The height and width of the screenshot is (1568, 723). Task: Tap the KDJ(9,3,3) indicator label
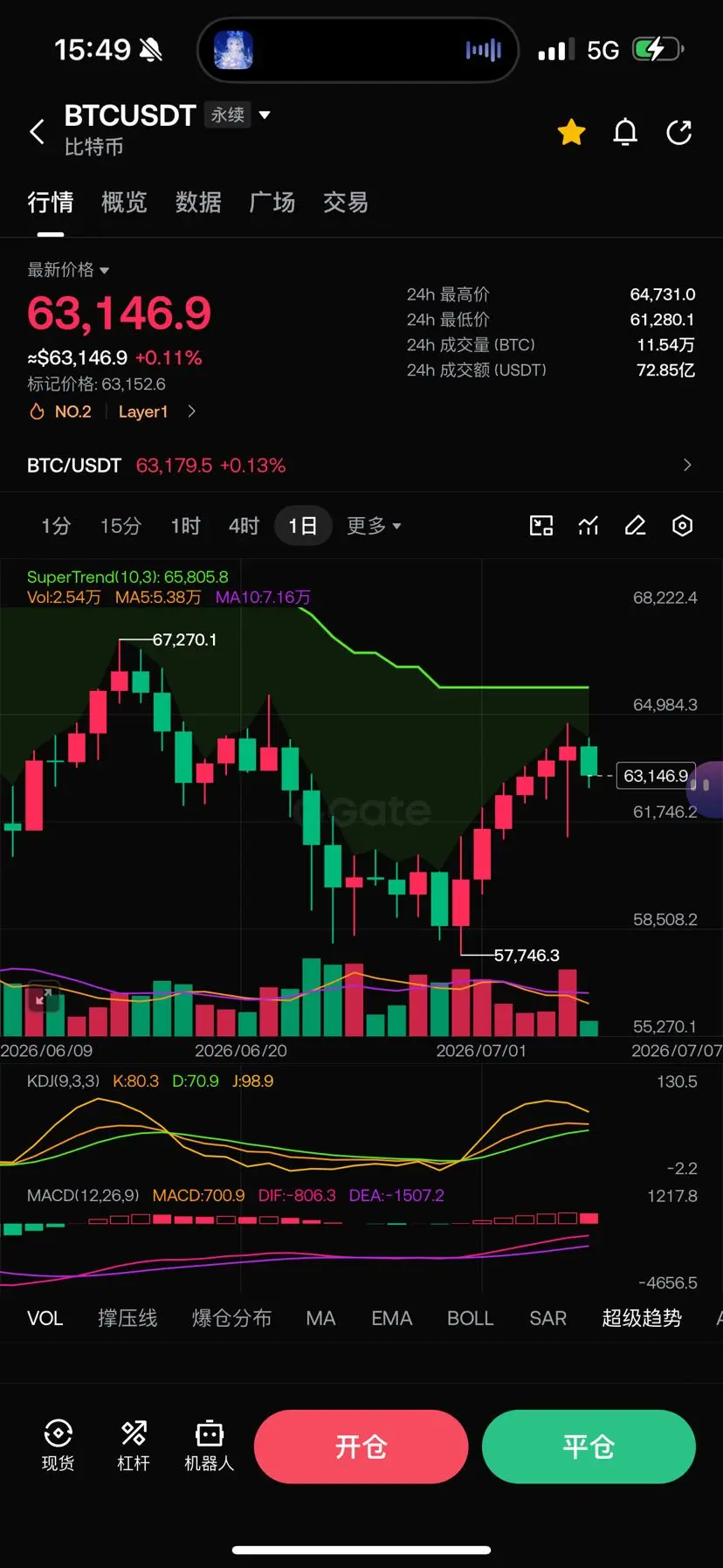pos(63,1081)
